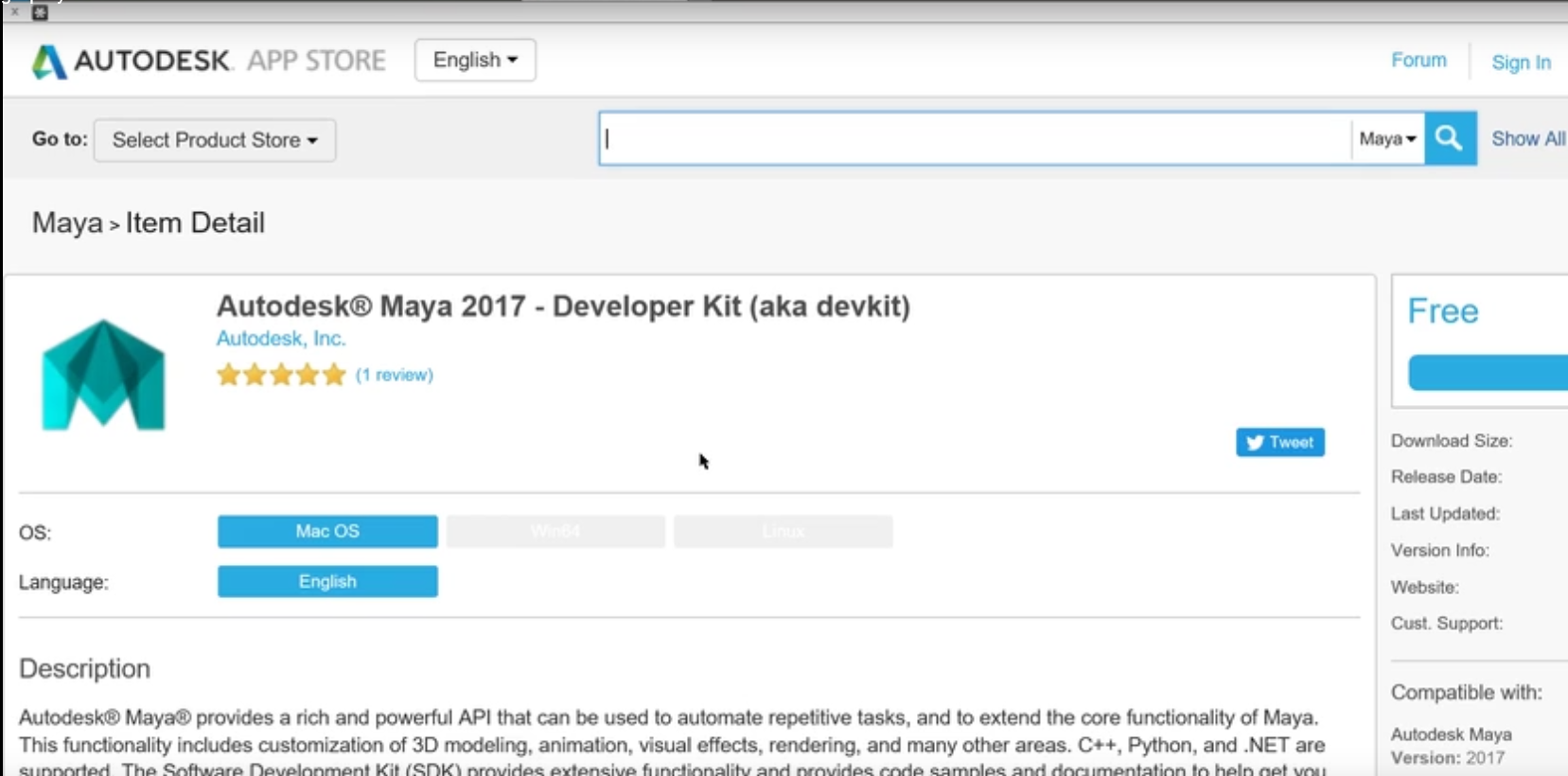
Task: Click the 'Item Detail' breadcrumb text
Action: click(195, 223)
